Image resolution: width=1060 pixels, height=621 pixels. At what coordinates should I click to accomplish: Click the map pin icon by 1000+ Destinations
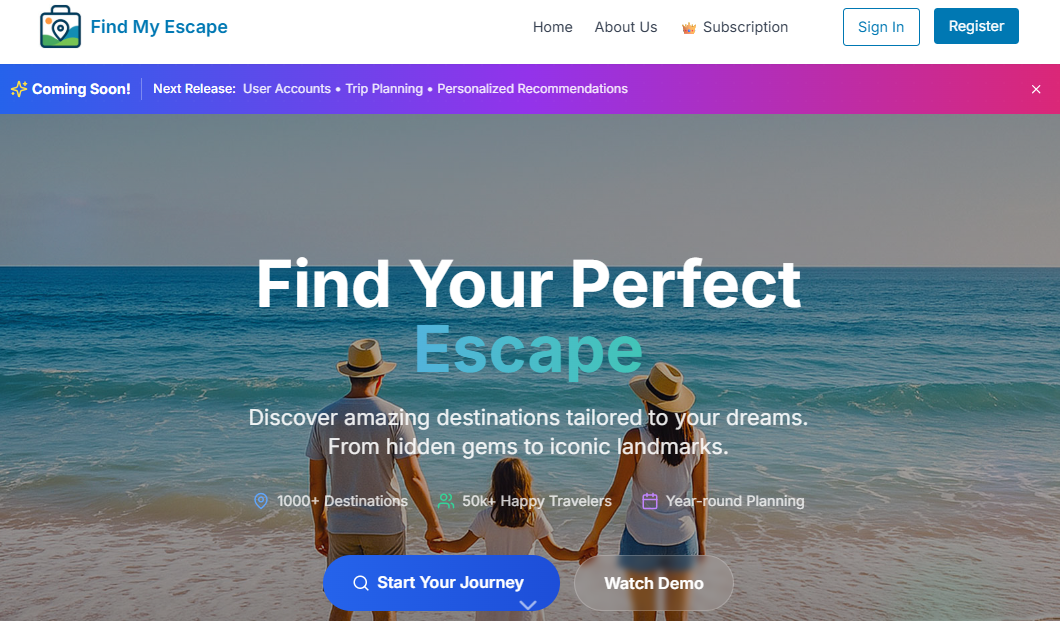[261, 501]
